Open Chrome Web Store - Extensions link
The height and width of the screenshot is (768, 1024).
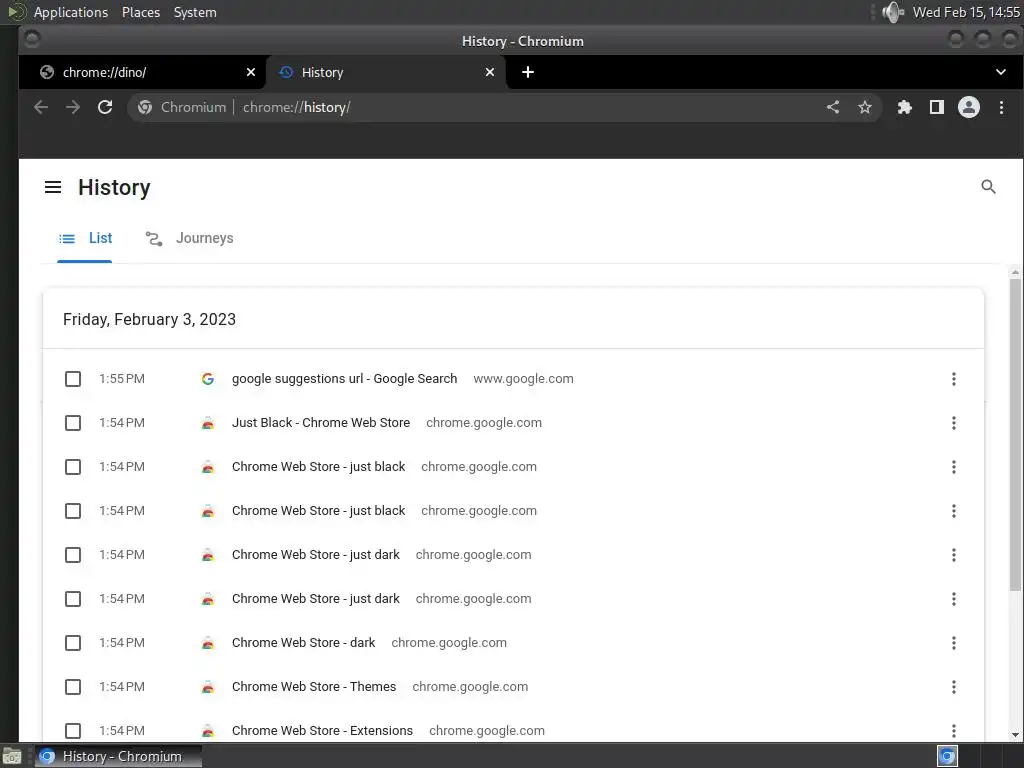pyautogui.click(x=323, y=731)
